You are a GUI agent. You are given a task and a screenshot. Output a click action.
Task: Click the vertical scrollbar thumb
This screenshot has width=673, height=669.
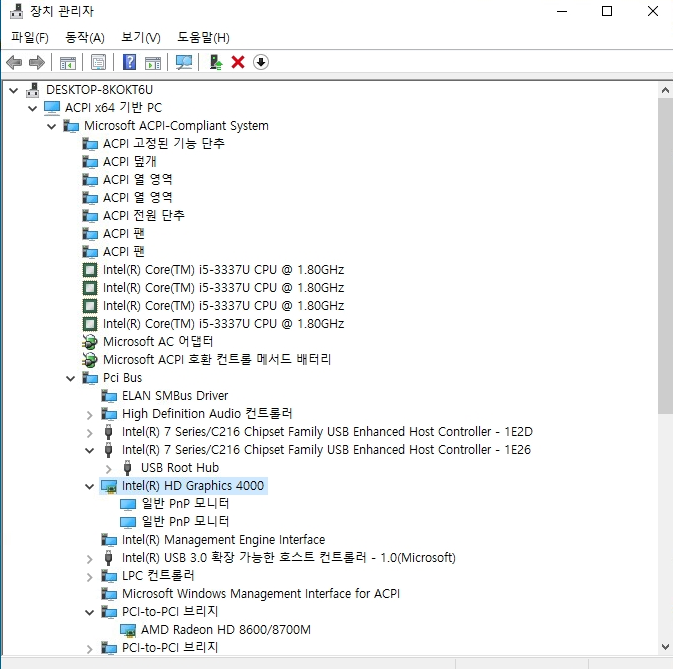pos(665,256)
